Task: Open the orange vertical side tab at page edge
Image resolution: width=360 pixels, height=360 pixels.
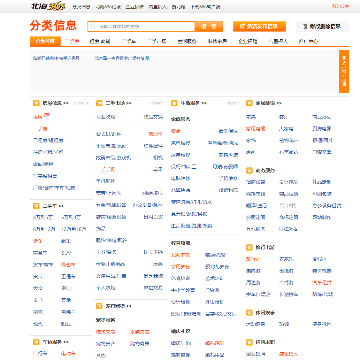Action: coord(344,71)
